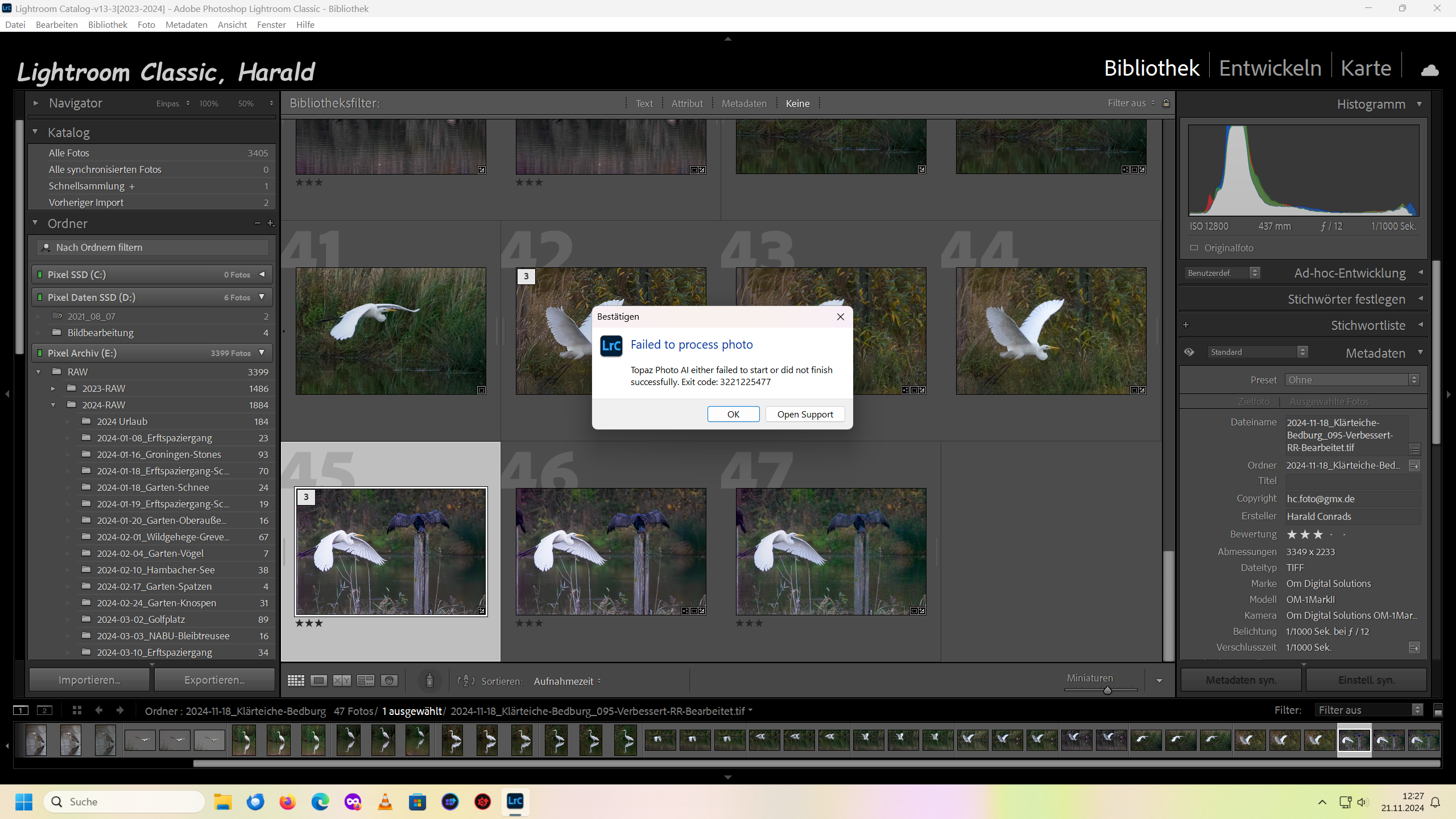Open the Metadaten menu
This screenshot has height=819, width=1456.
pos(186,24)
